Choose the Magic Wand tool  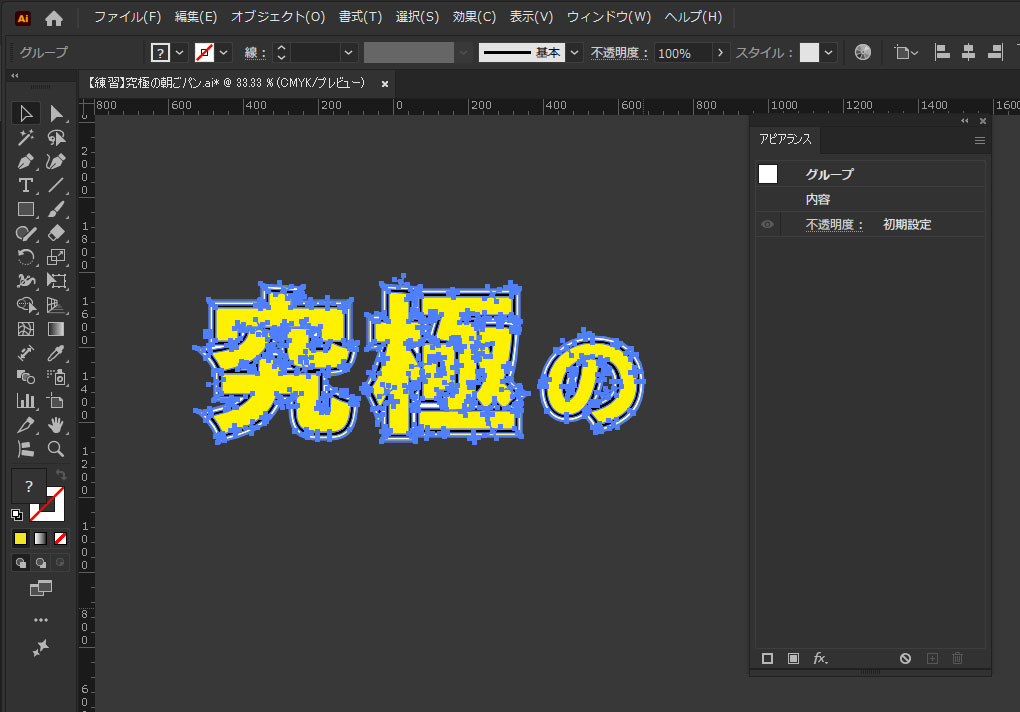click(26, 138)
